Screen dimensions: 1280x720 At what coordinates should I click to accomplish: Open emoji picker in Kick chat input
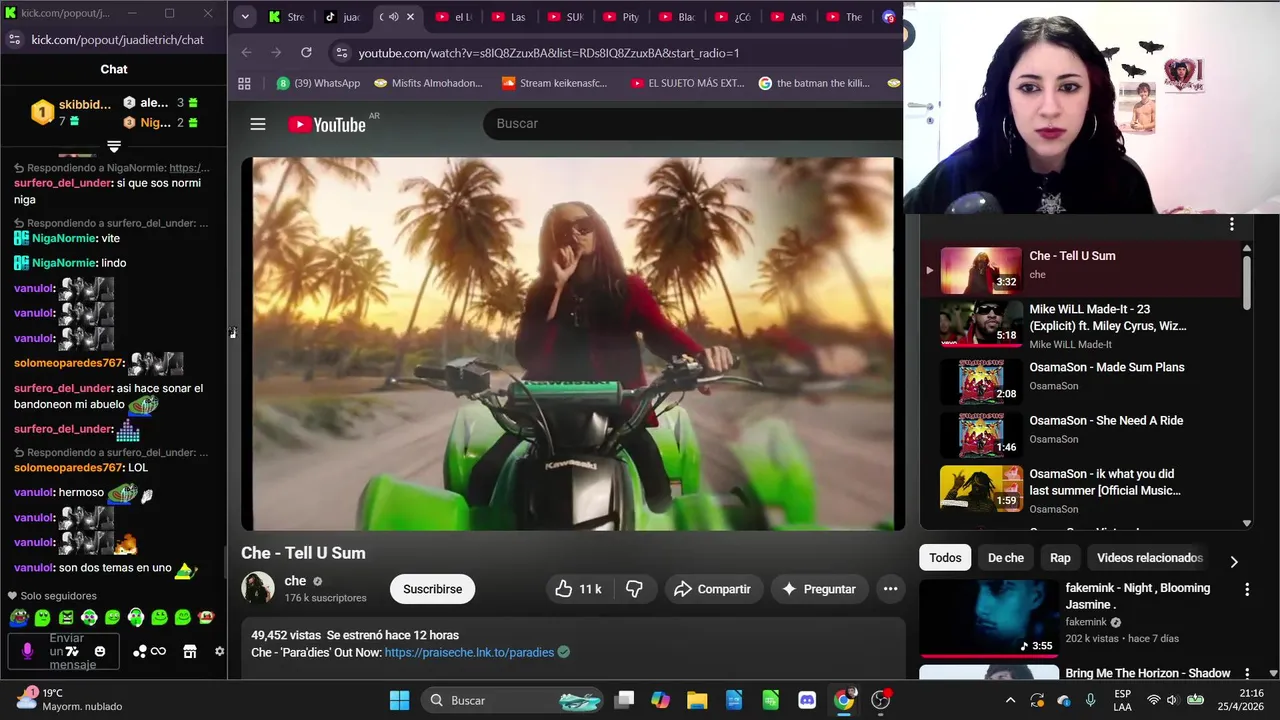coord(99,651)
